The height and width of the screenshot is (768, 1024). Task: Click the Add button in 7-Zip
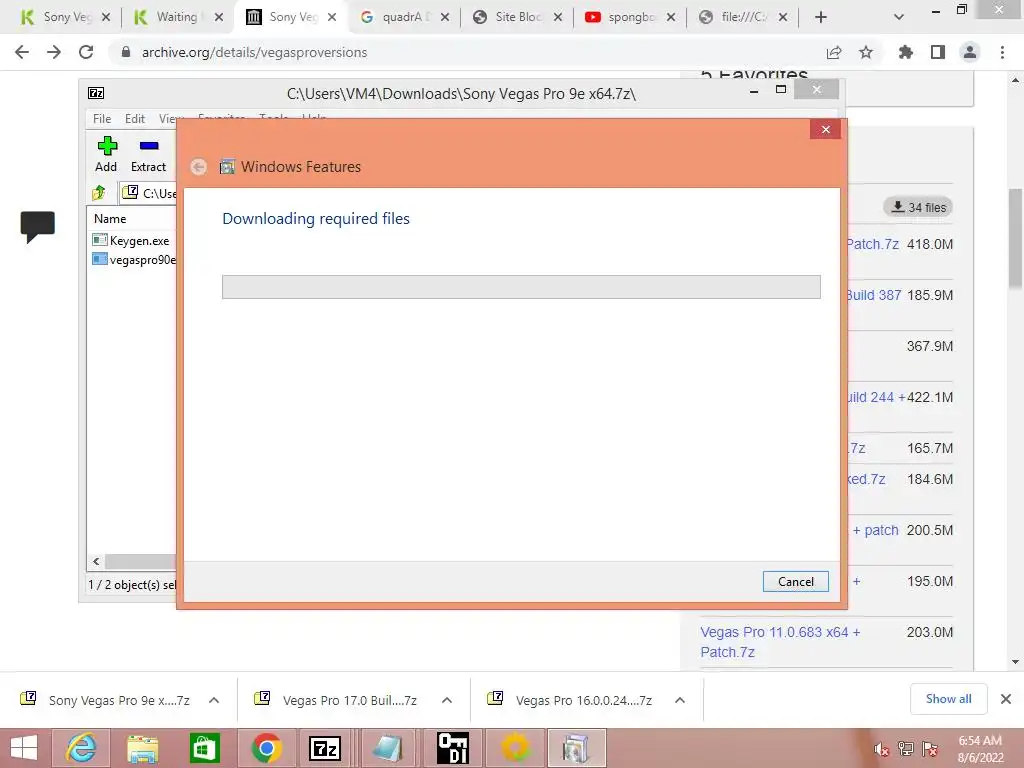(106, 155)
